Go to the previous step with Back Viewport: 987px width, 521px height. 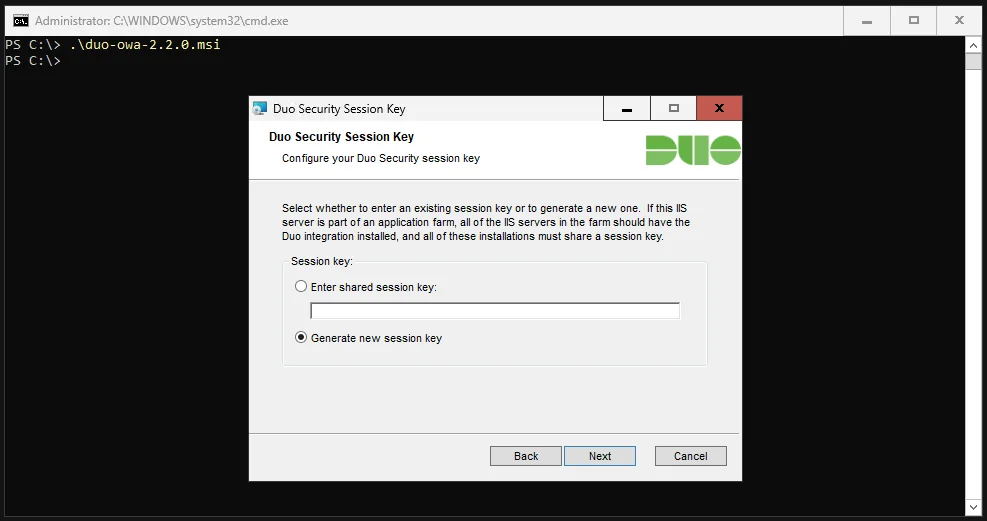[x=526, y=456]
